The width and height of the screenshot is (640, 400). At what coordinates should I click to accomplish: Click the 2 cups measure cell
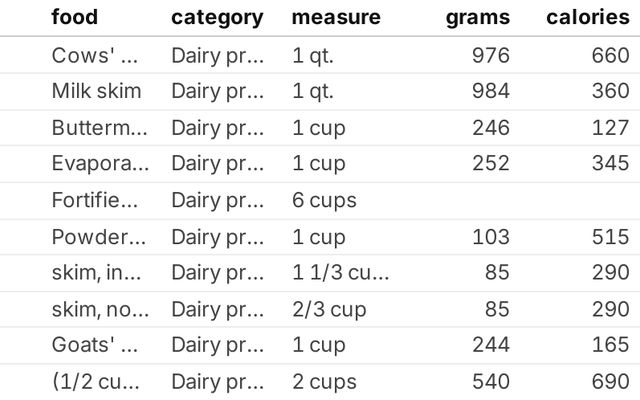(324, 381)
